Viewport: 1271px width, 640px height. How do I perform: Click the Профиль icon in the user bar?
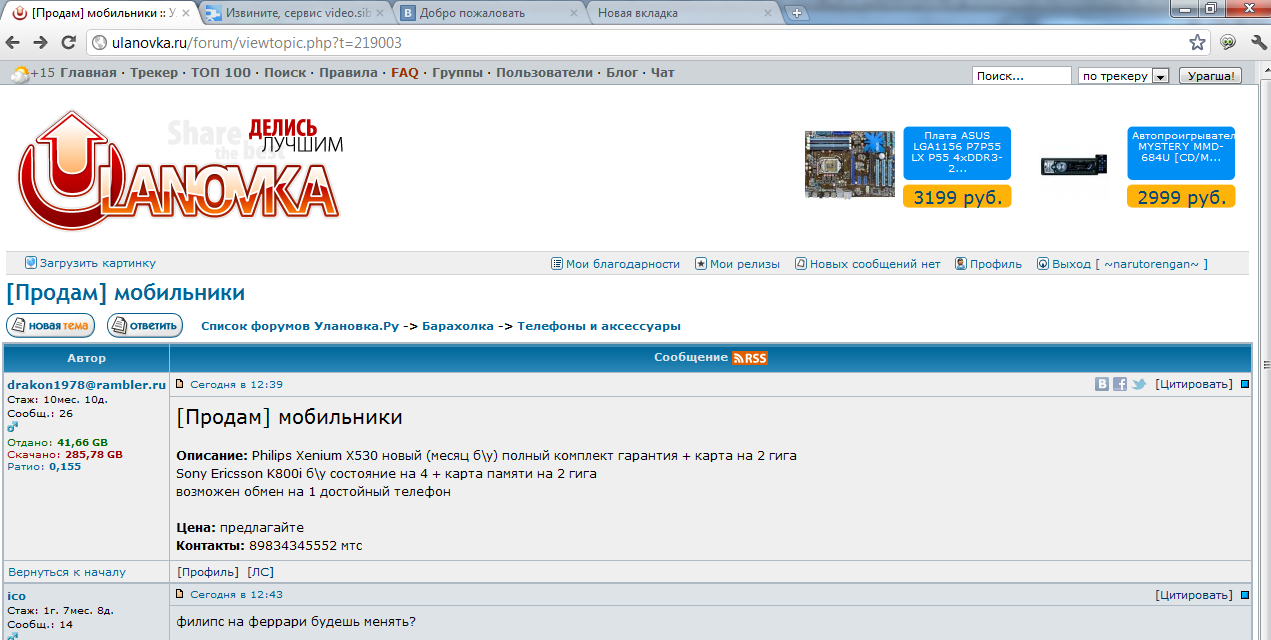pyautogui.click(x=961, y=263)
